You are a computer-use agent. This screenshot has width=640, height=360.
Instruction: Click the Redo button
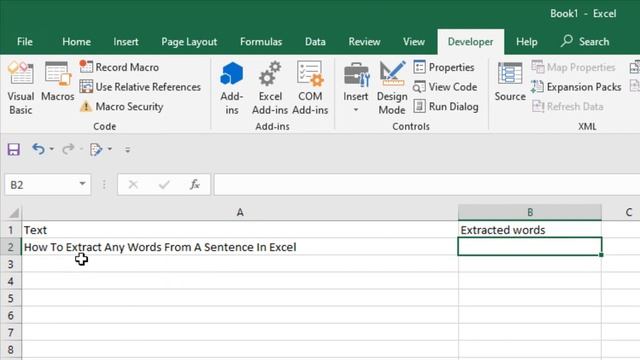tap(68, 149)
